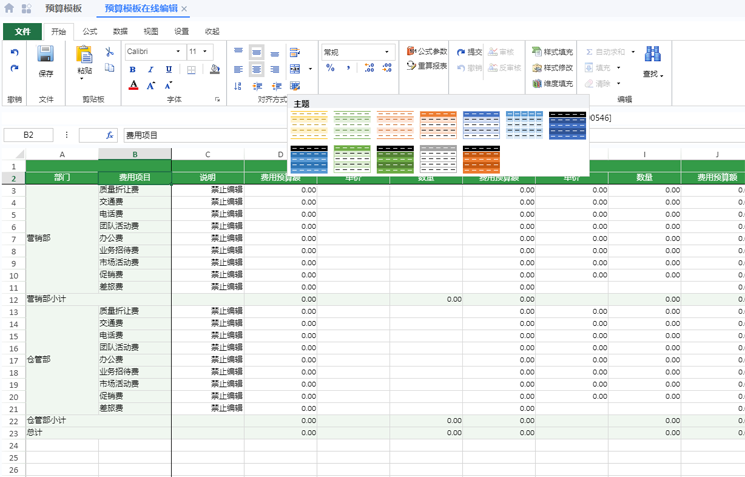The width and height of the screenshot is (745, 477).
Task: Click the 公式参数 button
Action: tap(427, 51)
